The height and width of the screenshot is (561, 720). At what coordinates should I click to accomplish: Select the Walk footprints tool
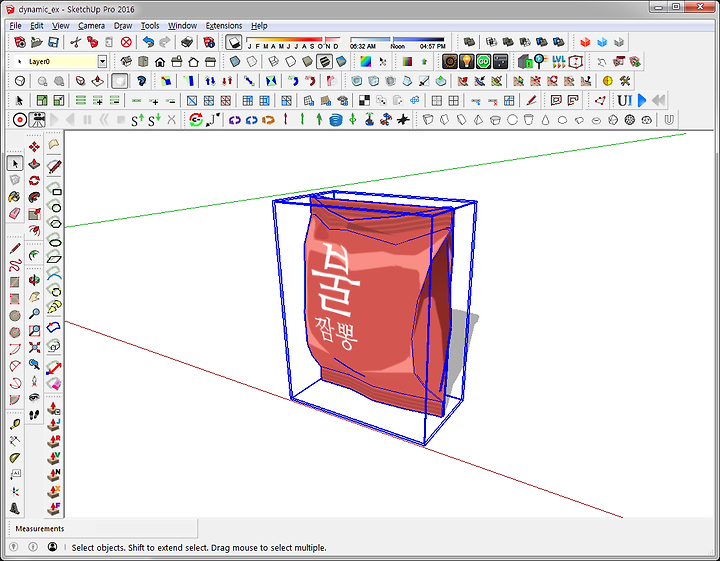click(34, 415)
